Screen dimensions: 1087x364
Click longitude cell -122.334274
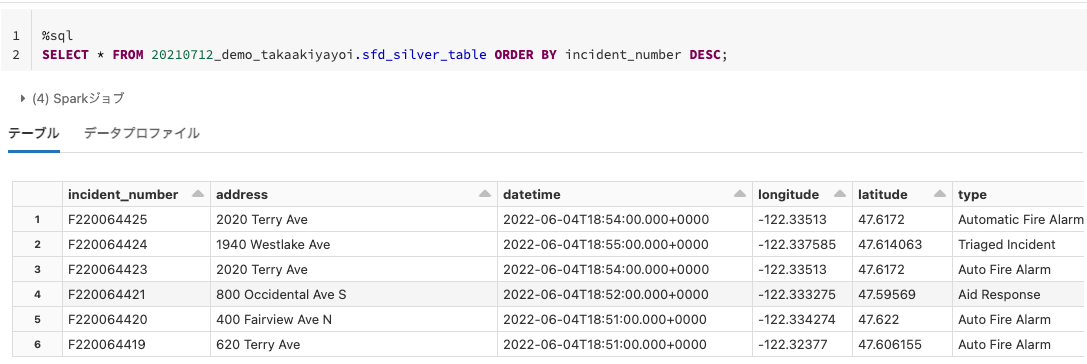(802, 320)
